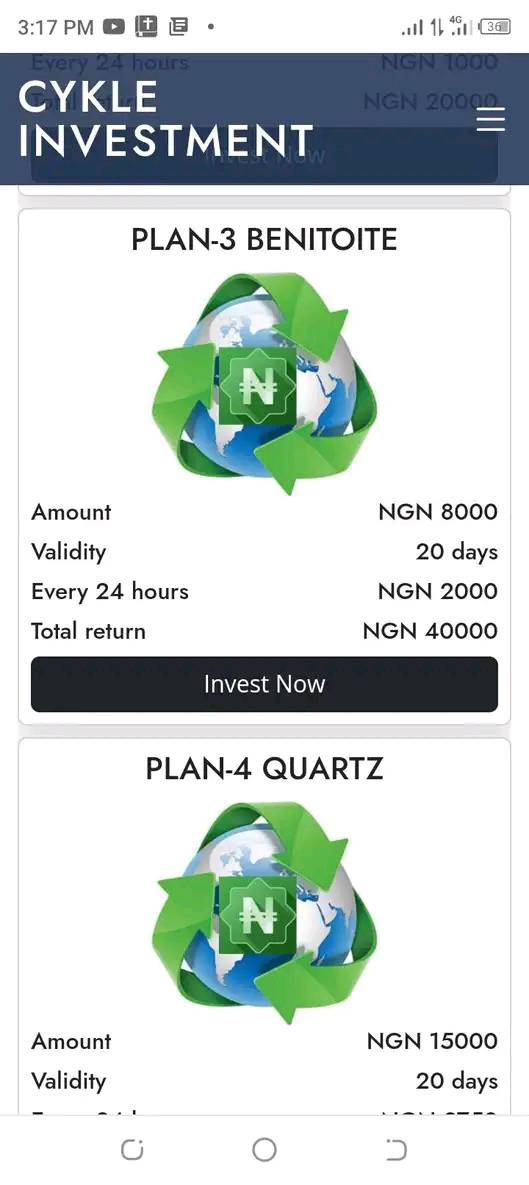Click the Naira symbol on Plan-4 logo

point(258,915)
